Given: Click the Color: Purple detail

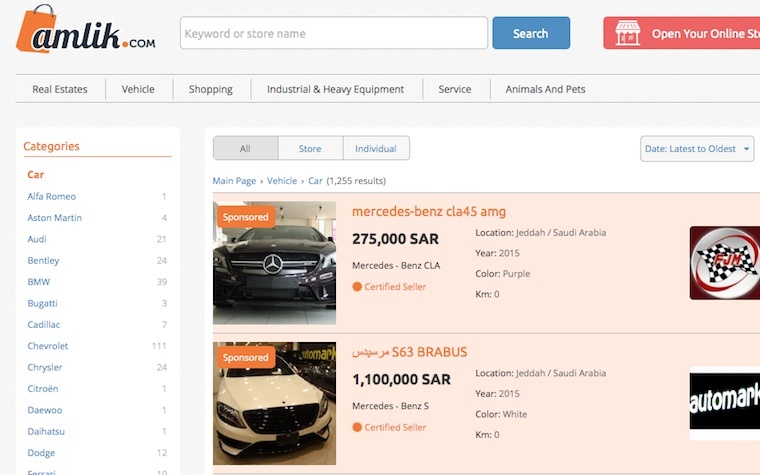Looking at the screenshot, I should [x=503, y=274].
